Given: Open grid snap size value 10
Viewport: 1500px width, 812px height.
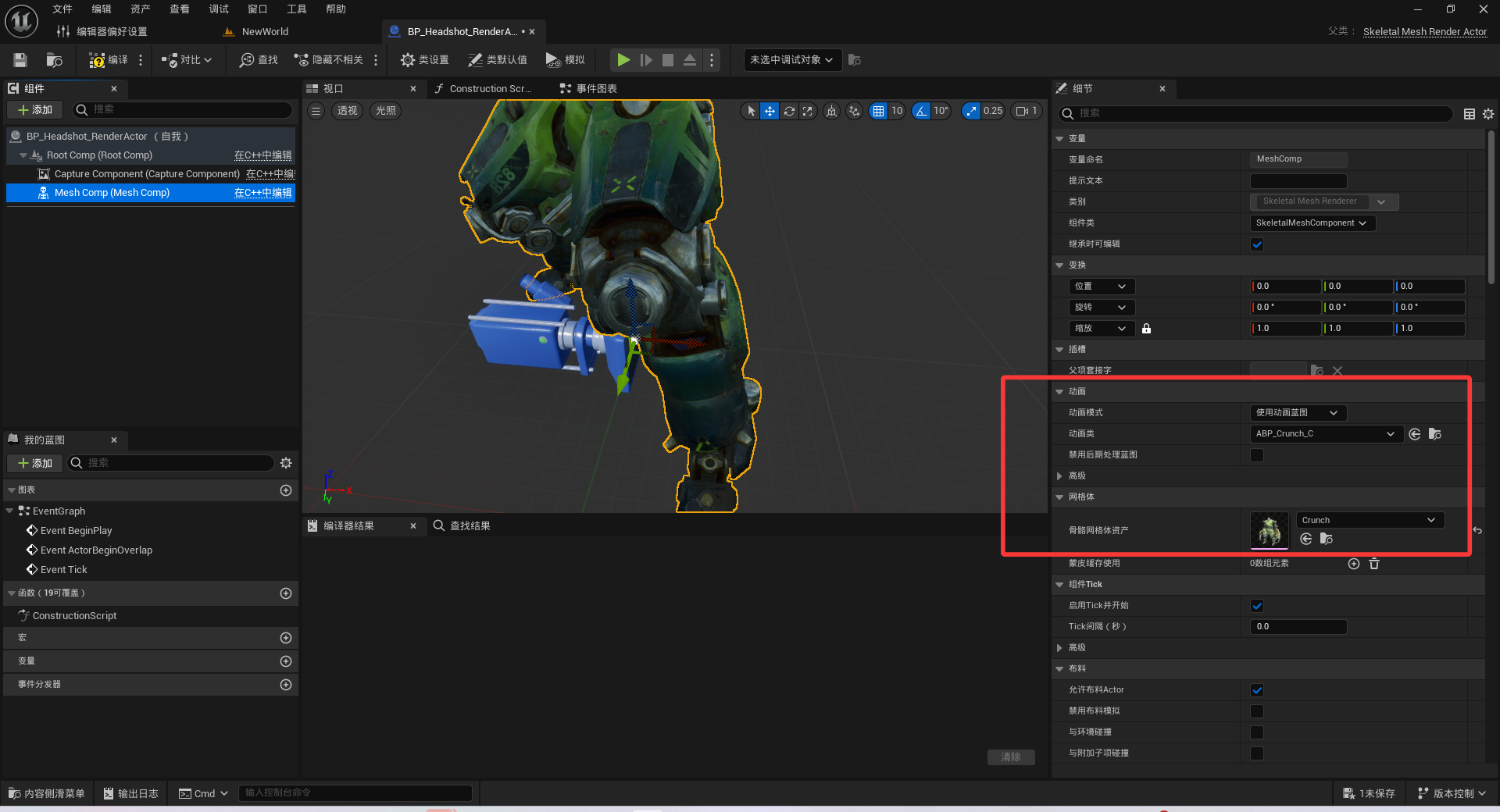Looking at the screenshot, I should (x=897, y=111).
